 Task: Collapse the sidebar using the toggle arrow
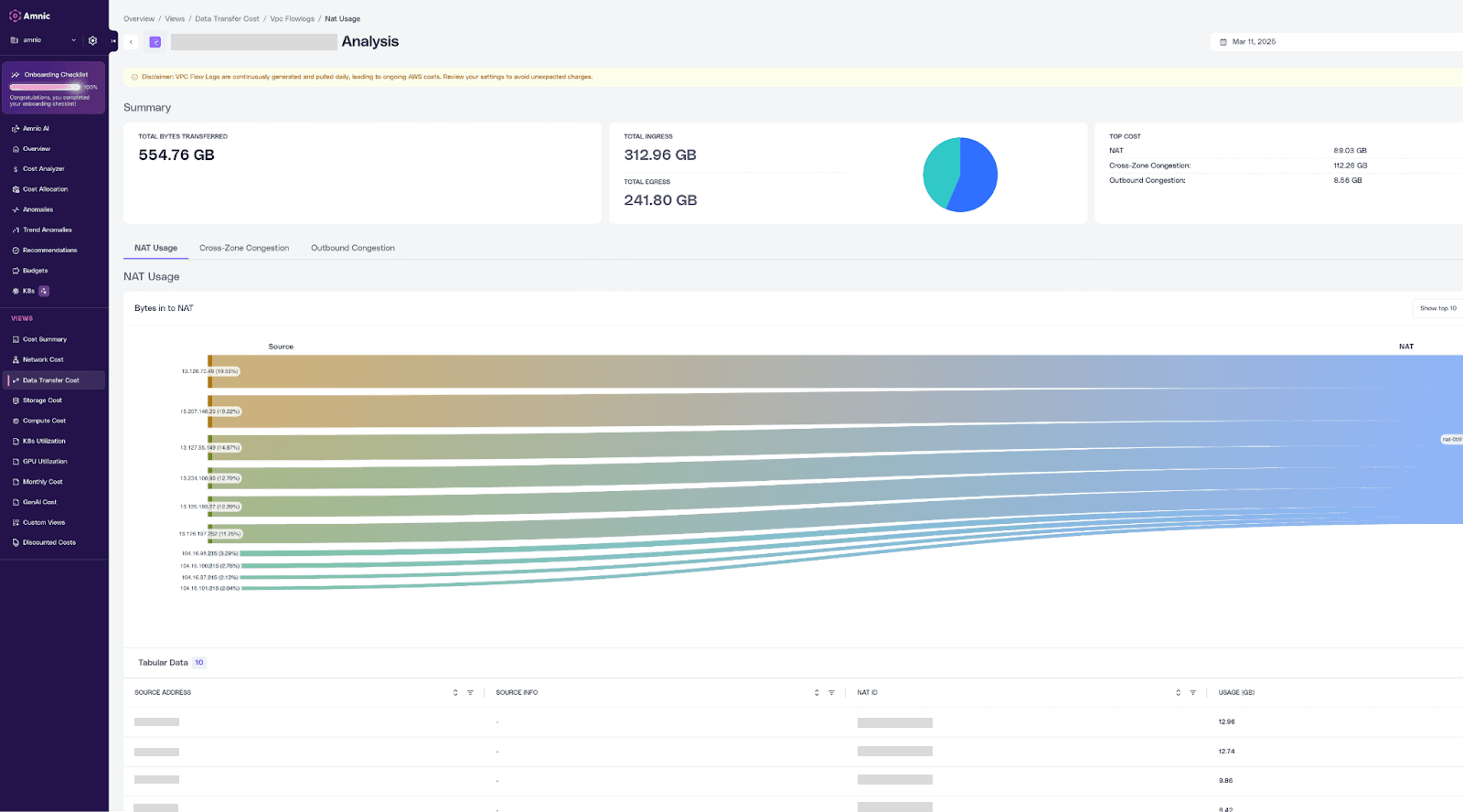click(113, 40)
